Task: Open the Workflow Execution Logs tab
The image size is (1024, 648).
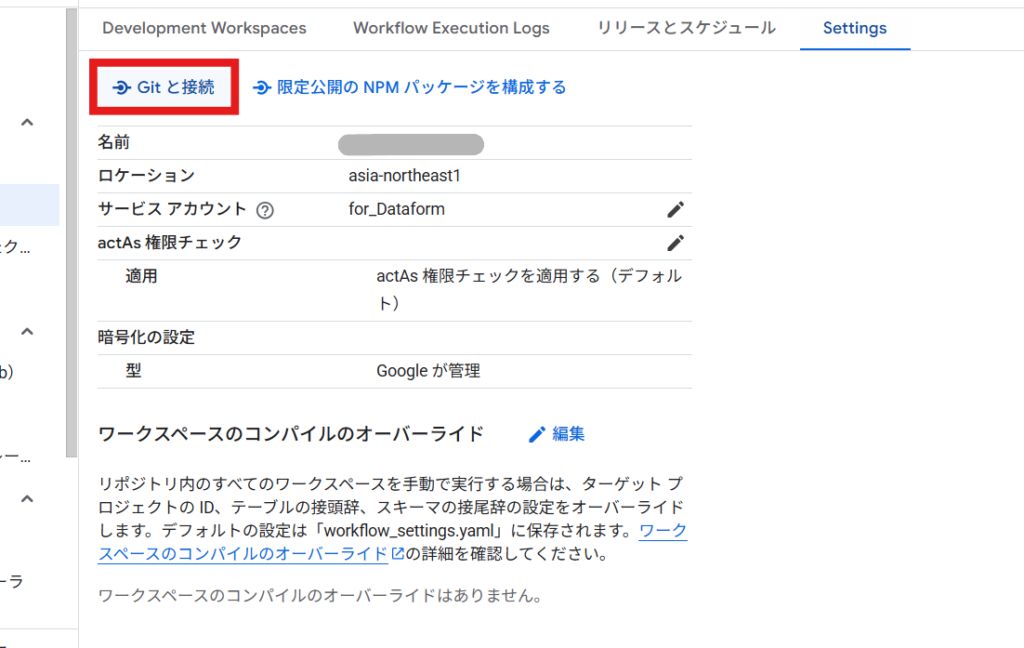Action: 451,28
